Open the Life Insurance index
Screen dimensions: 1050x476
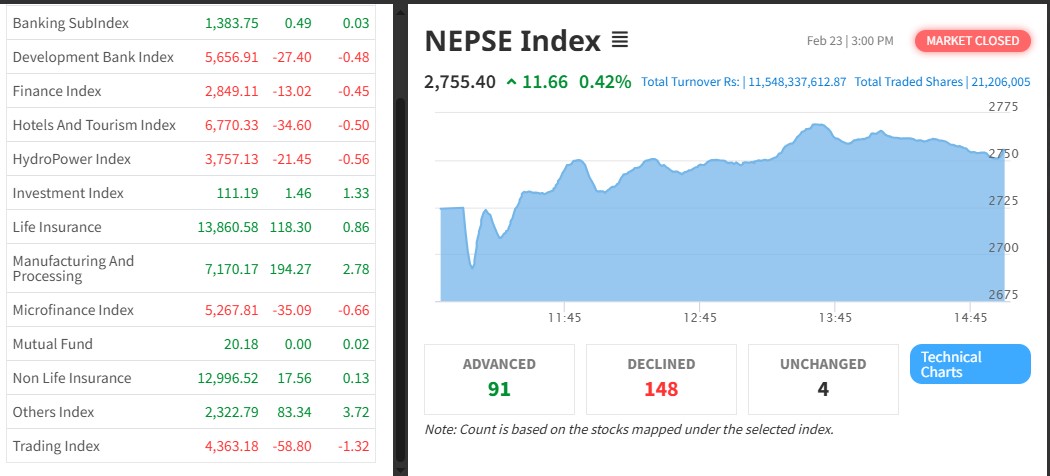pos(57,227)
